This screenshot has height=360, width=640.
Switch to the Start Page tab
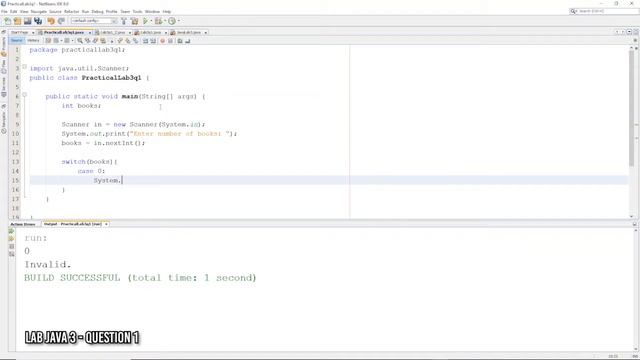point(20,32)
